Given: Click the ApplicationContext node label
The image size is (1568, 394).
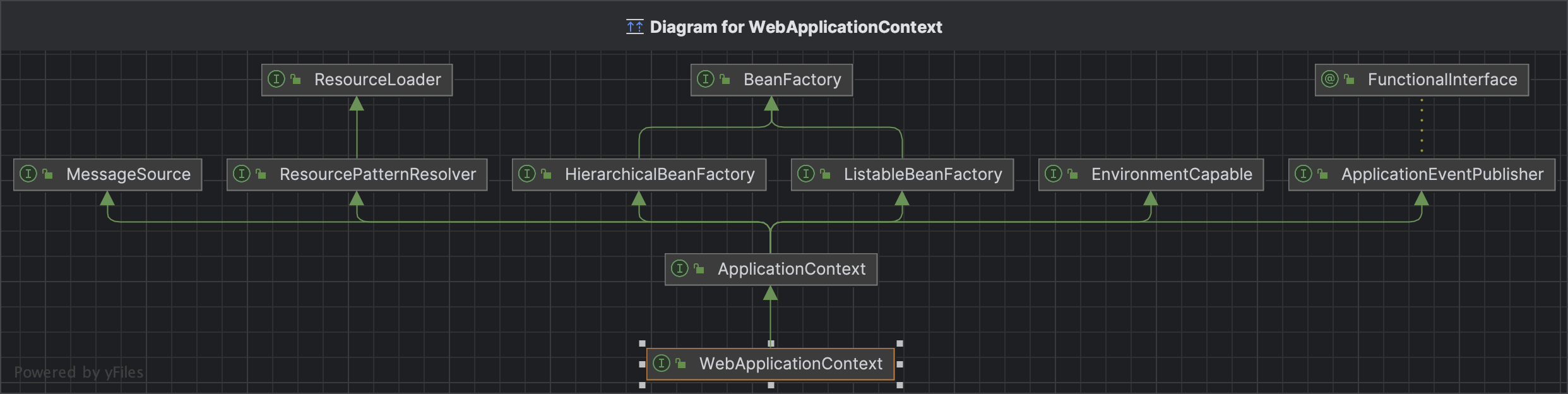Looking at the screenshot, I should [791, 269].
